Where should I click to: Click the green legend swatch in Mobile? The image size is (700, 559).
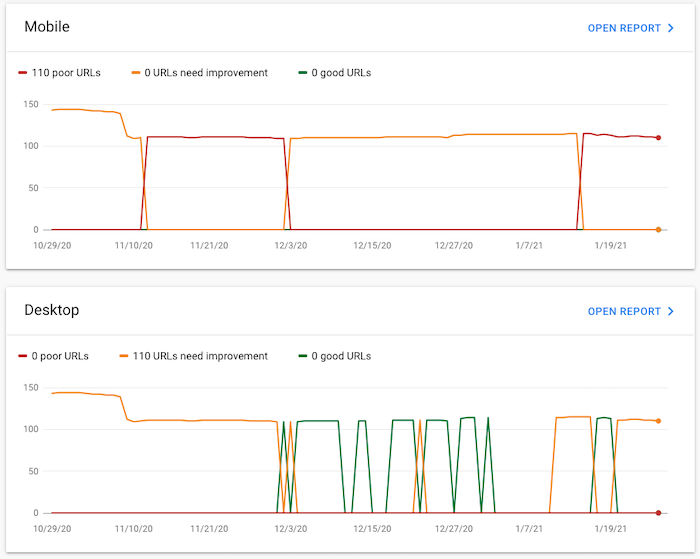tap(303, 72)
